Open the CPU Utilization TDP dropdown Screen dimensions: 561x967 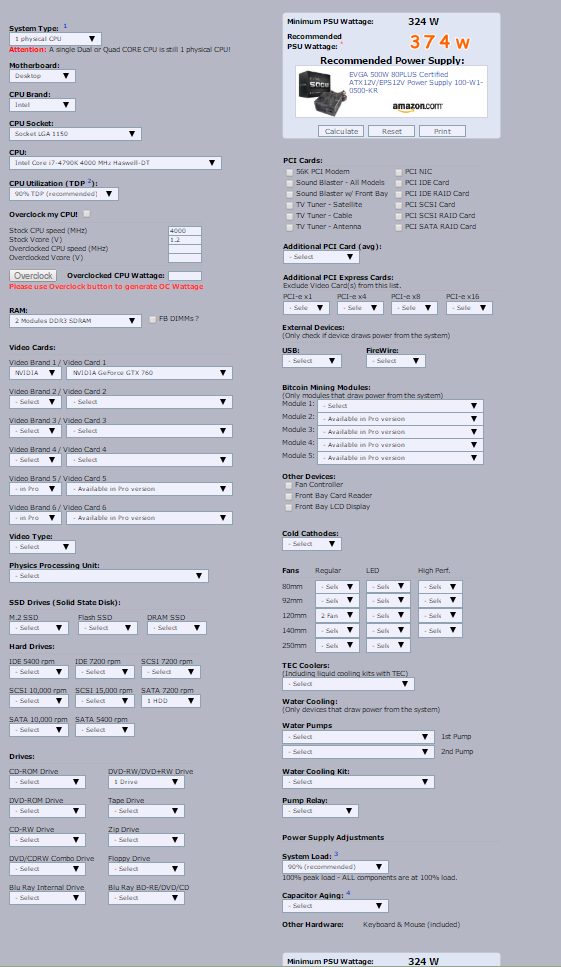pyautogui.click(x=63, y=194)
